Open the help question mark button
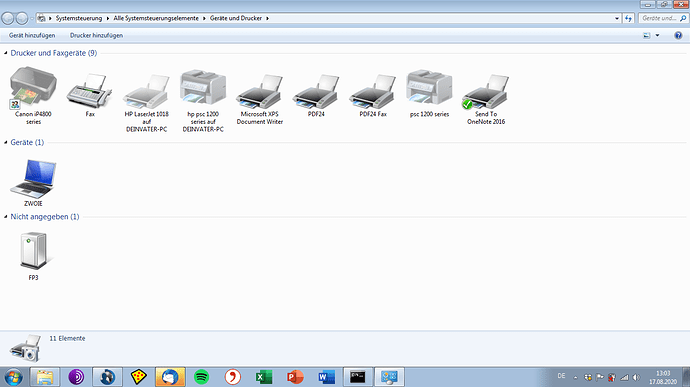Viewport: 690px width, 387px height. tap(678, 35)
